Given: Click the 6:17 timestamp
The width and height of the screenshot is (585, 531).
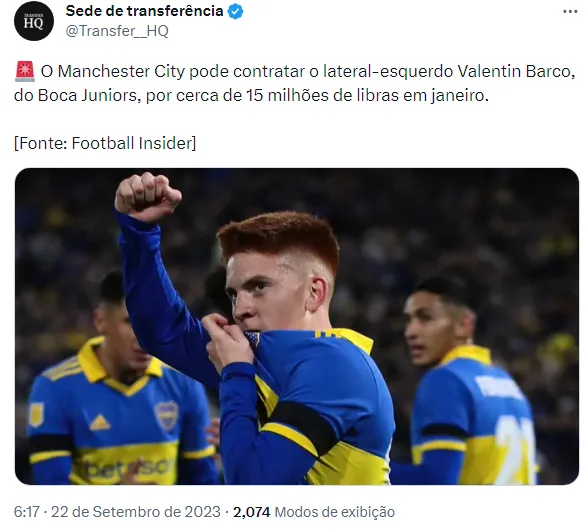Looking at the screenshot, I should pyautogui.click(x=26, y=512).
